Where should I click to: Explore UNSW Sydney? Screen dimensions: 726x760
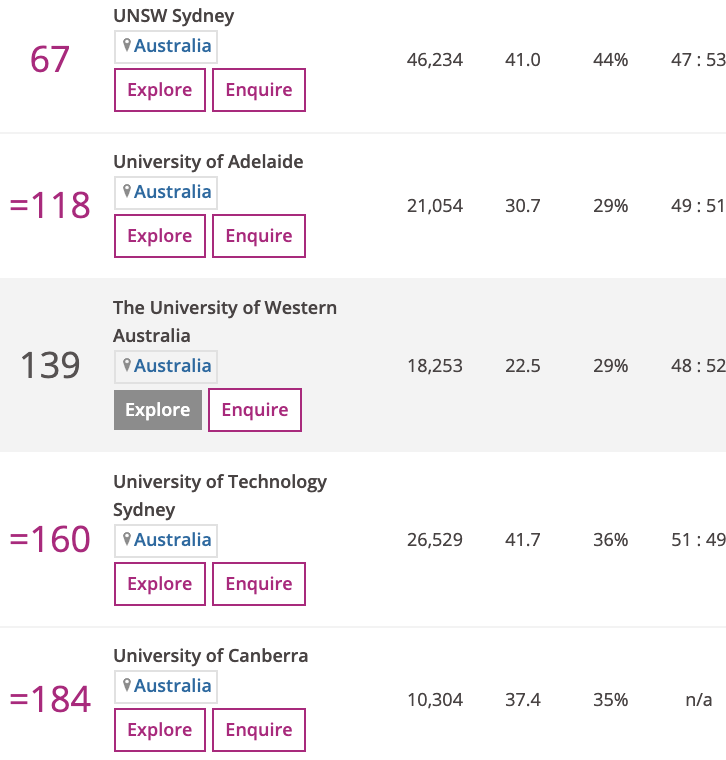[x=160, y=90]
